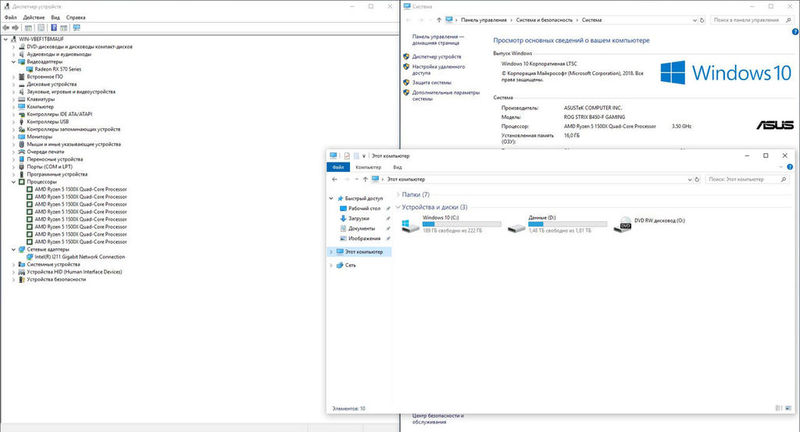The image size is (800, 432).
Task: Open Защита системы link in System window
Action: 432,82
